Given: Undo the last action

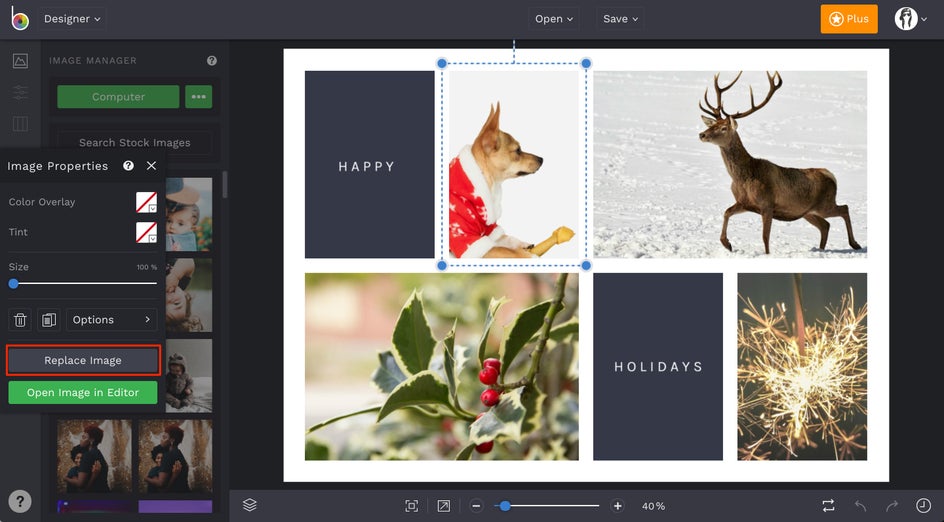Looking at the screenshot, I should coord(860,506).
